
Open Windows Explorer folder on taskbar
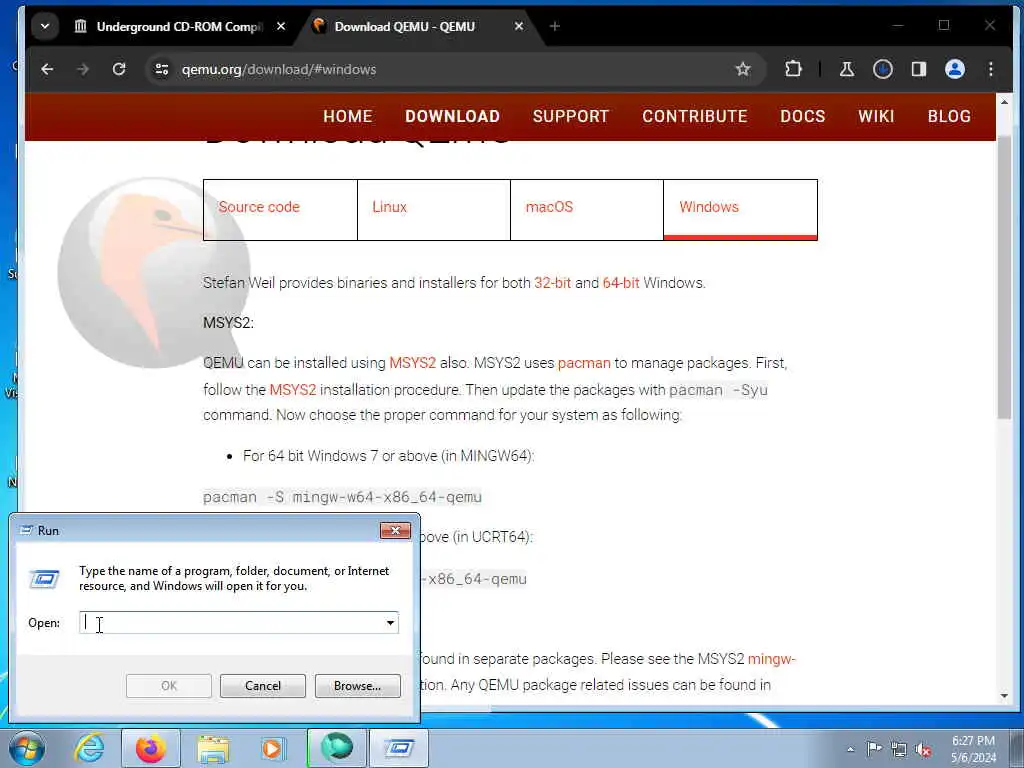point(213,748)
